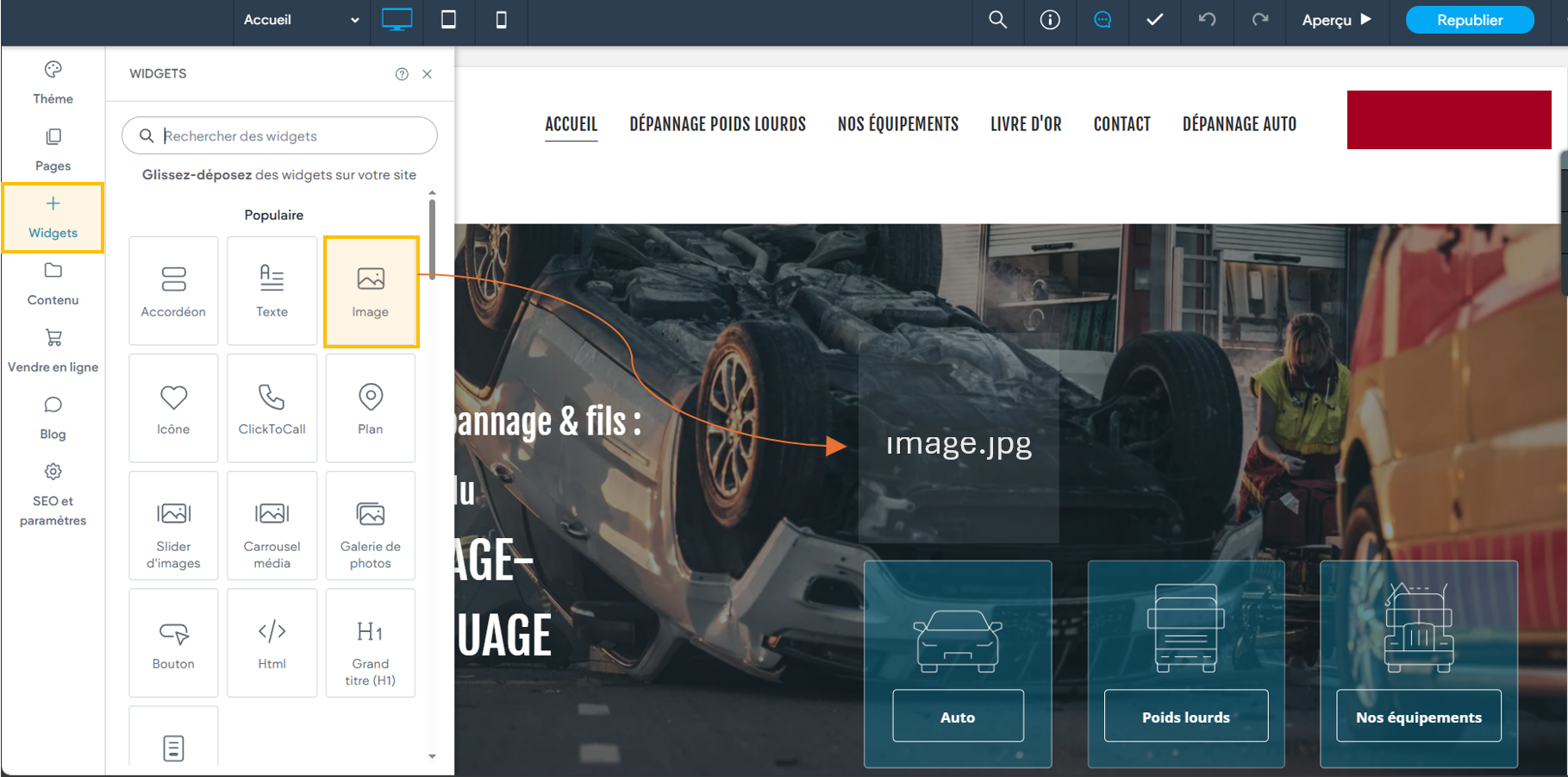Image resolution: width=1568 pixels, height=777 pixels.
Task: Select the Galerie de photos widget
Action: tap(371, 525)
